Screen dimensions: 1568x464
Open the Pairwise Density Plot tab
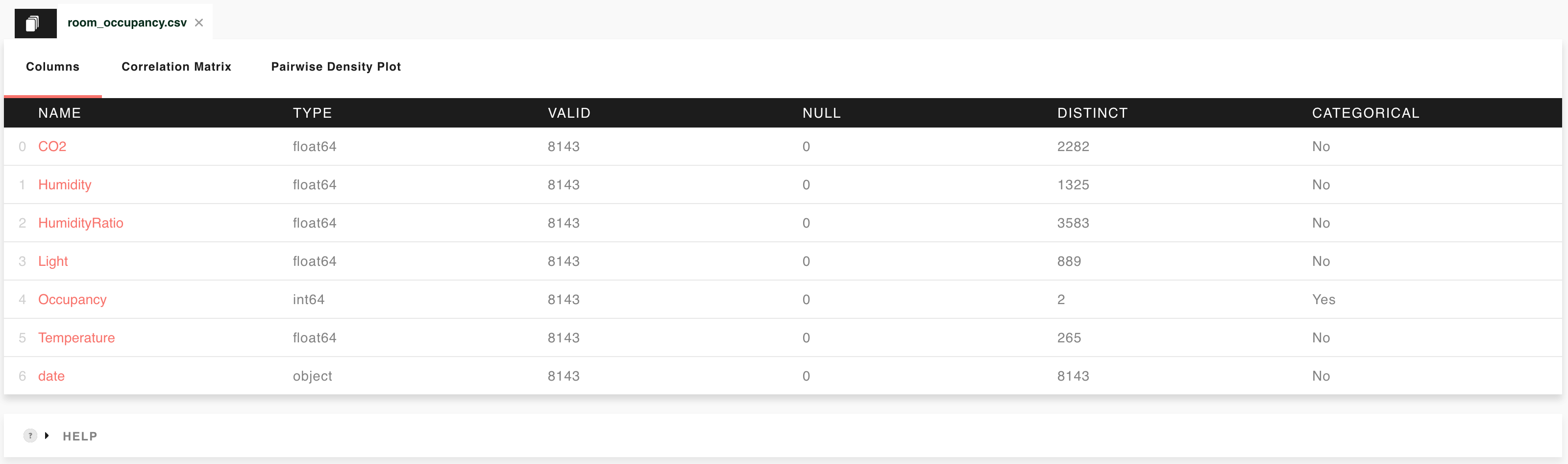(335, 66)
